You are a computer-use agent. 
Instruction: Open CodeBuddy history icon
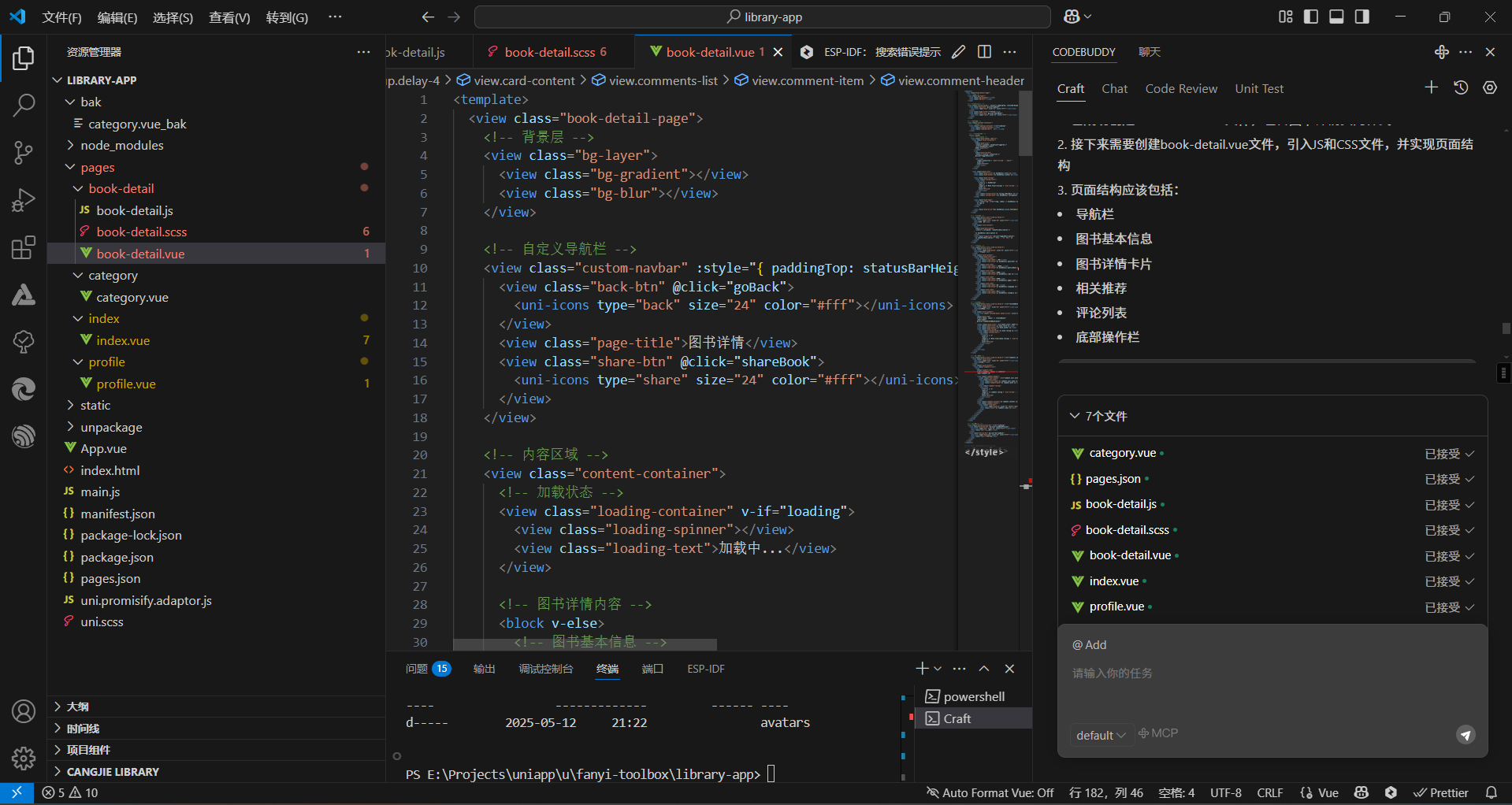pyautogui.click(x=1461, y=87)
